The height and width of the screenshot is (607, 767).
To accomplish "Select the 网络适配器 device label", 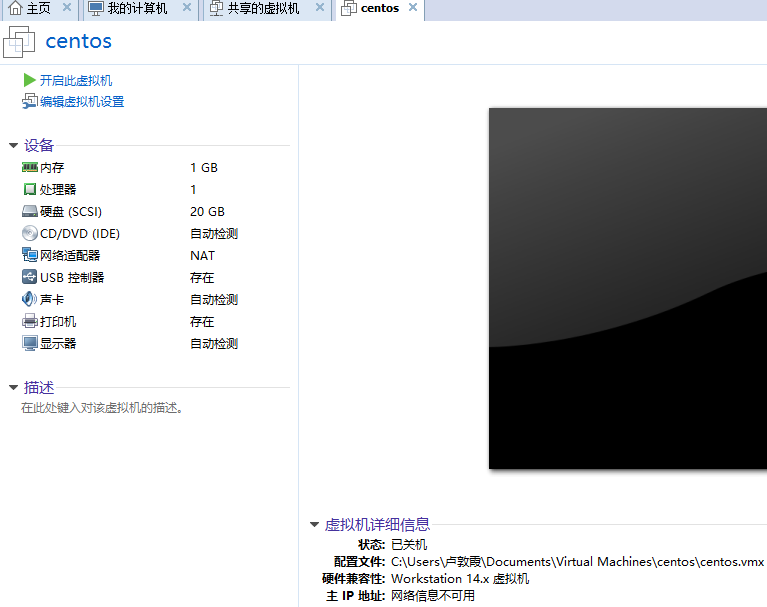I will click(70, 255).
